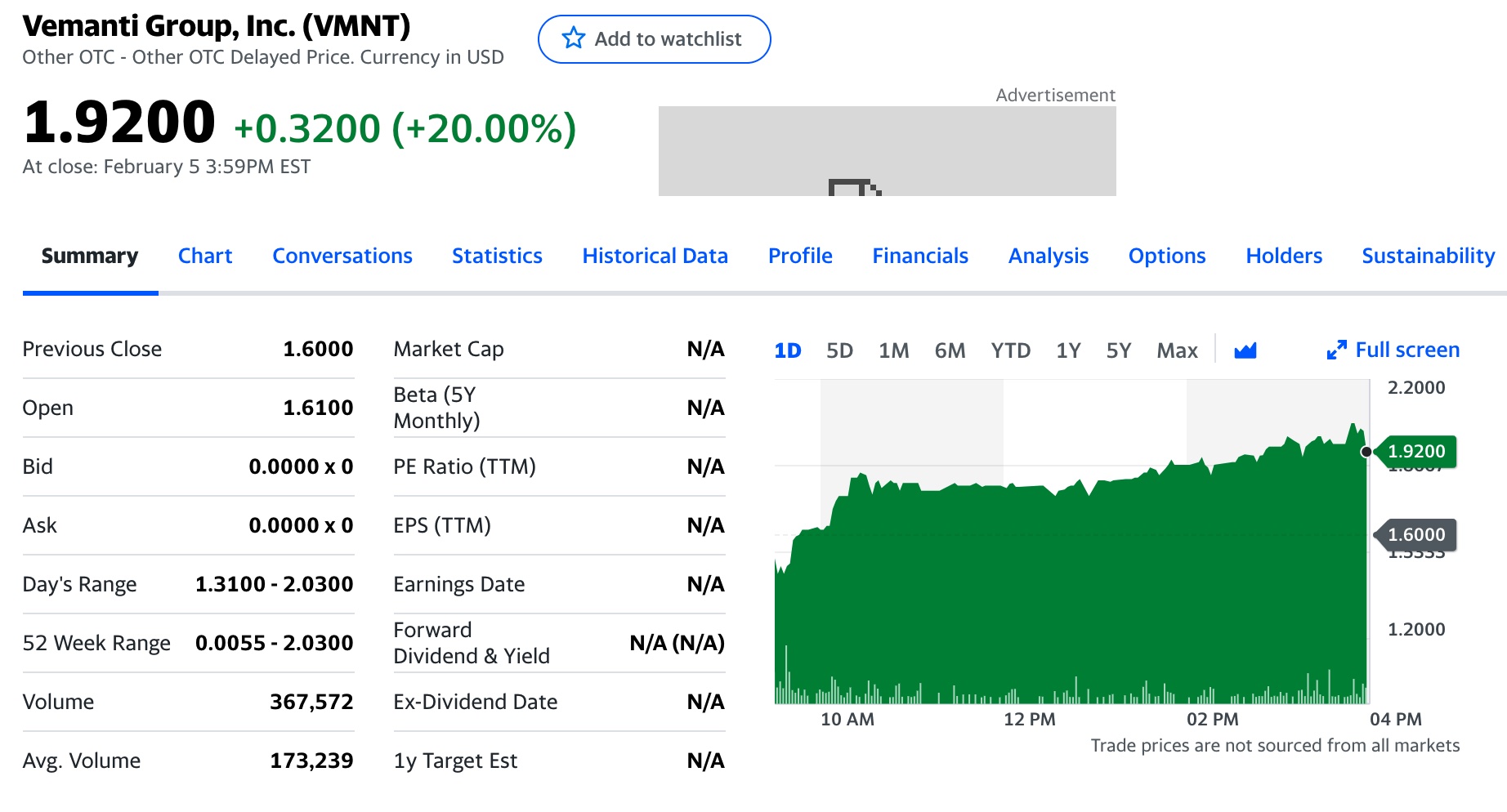Set chart range to 6M
This screenshot has height=812, width=1507.
(x=950, y=350)
